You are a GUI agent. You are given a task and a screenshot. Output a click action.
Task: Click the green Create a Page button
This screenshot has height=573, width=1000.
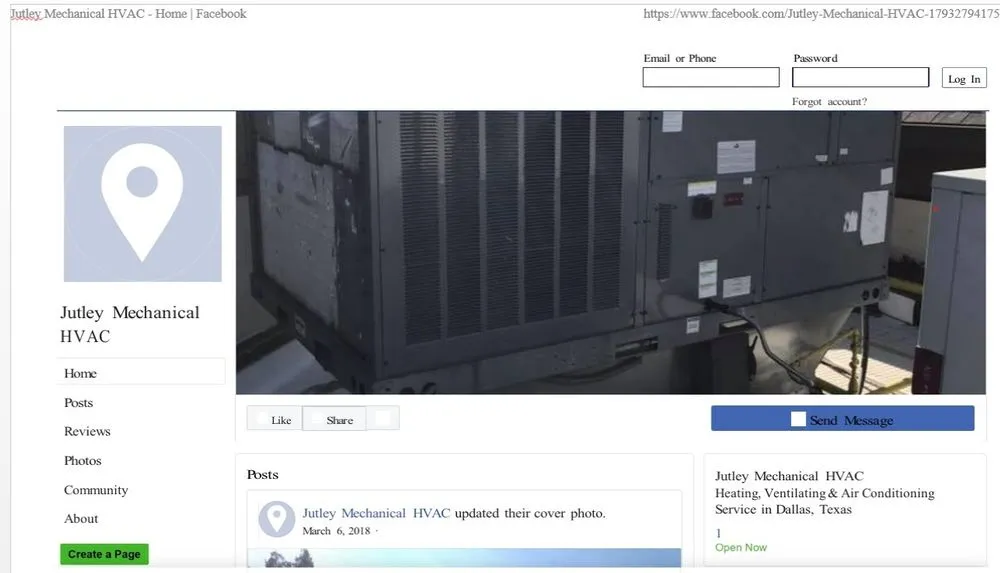(x=104, y=554)
